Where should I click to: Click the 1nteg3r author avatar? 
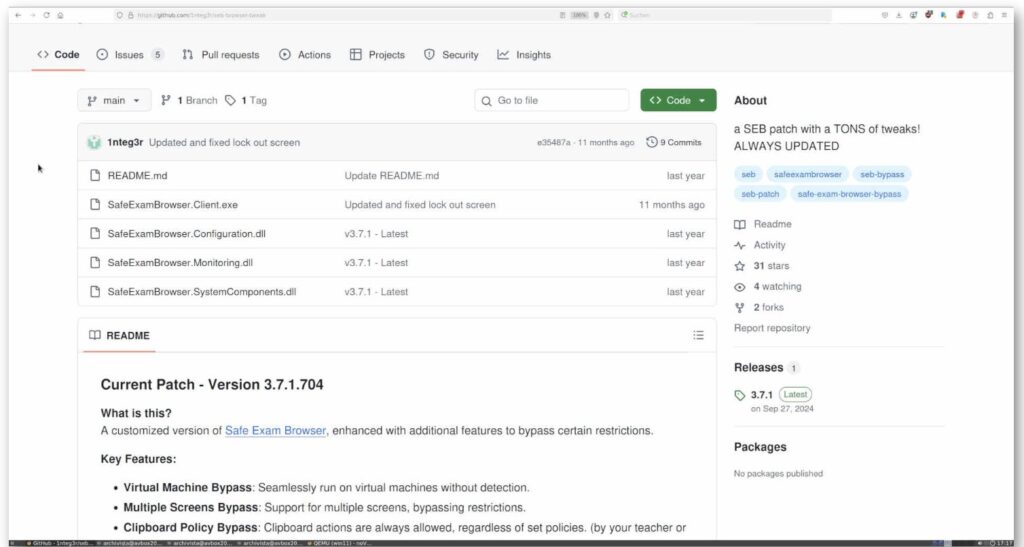pyautogui.click(x=94, y=142)
